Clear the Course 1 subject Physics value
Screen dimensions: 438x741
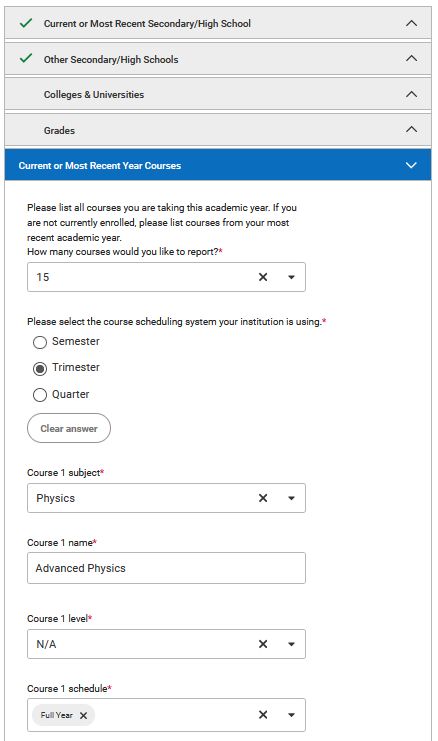coord(263,498)
